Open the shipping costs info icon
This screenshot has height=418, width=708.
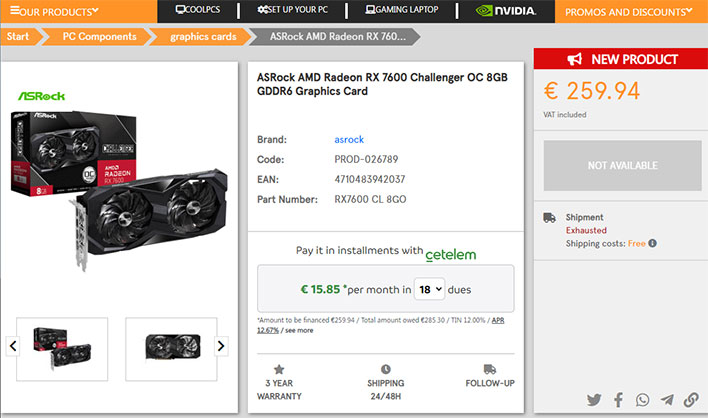click(652, 243)
